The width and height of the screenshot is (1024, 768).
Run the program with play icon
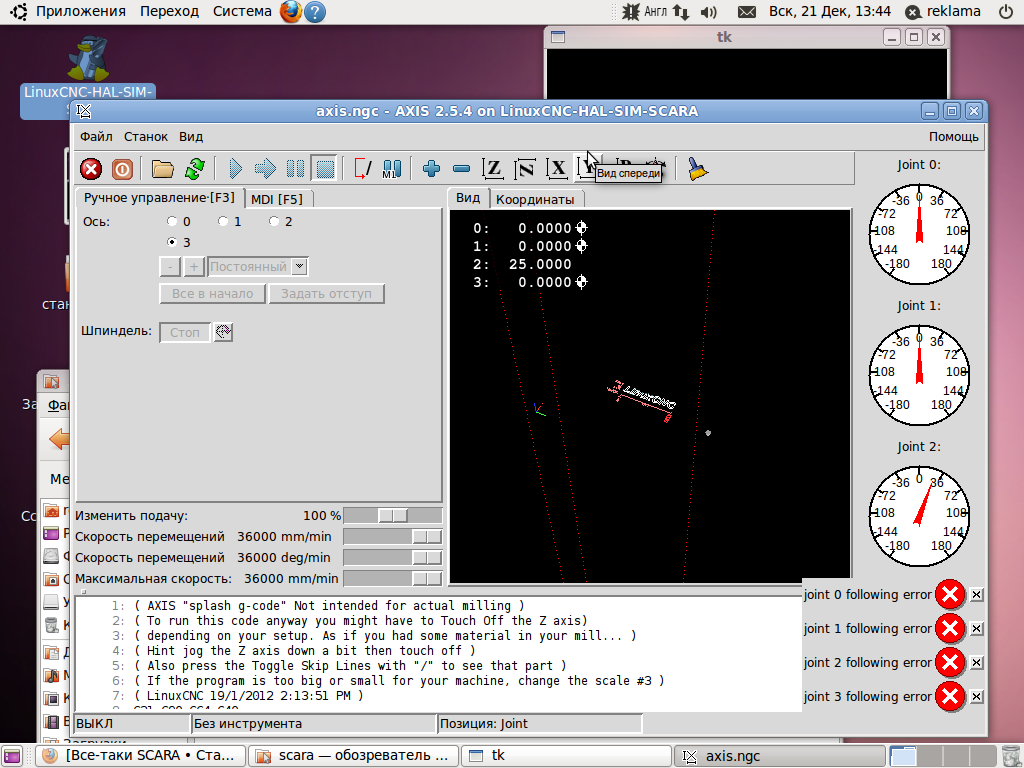(x=236, y=169)
